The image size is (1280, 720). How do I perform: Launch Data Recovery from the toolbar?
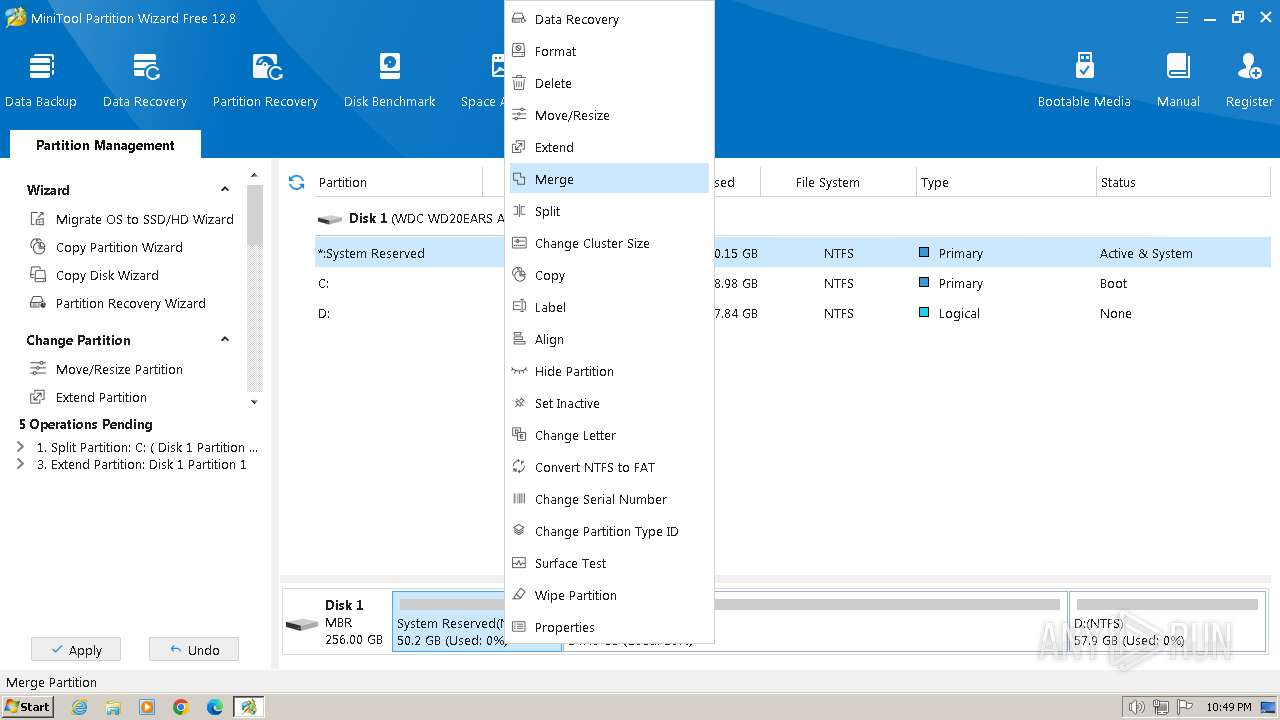coord(145,80)
